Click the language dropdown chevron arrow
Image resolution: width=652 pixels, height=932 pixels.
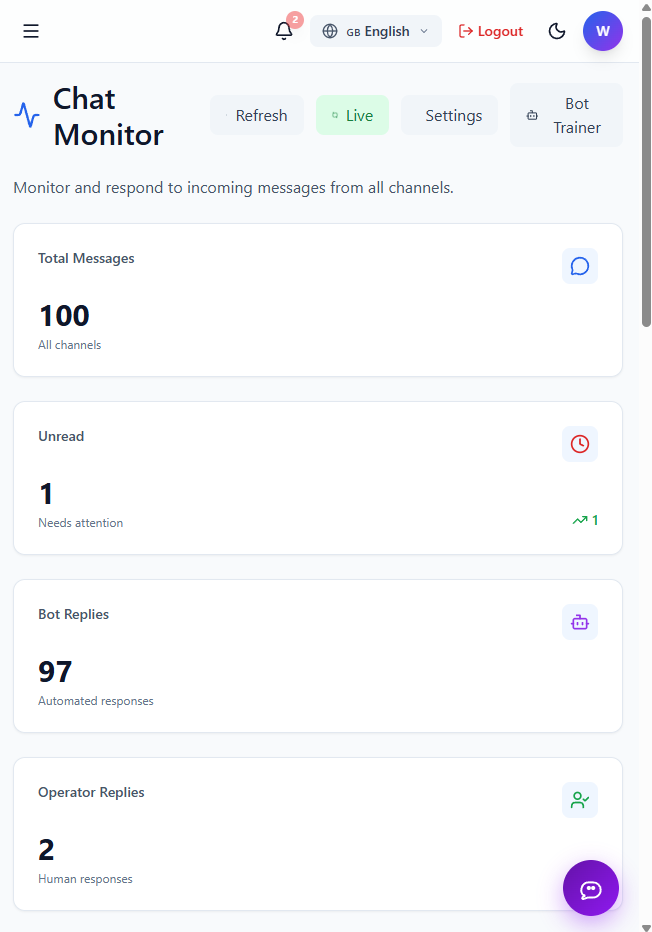424,31
